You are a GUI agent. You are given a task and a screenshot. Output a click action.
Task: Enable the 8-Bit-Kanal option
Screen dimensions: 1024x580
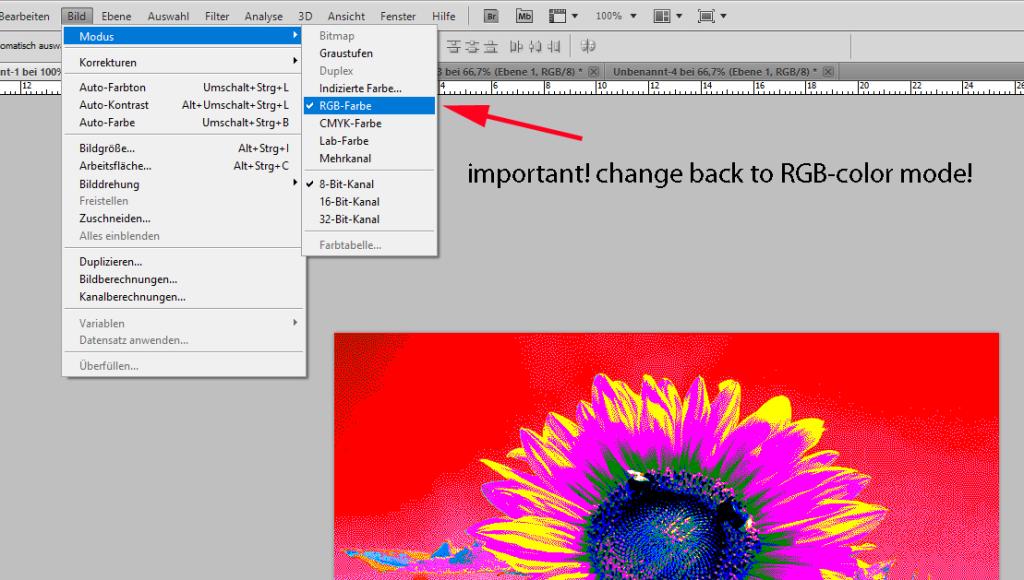point(348,184)
